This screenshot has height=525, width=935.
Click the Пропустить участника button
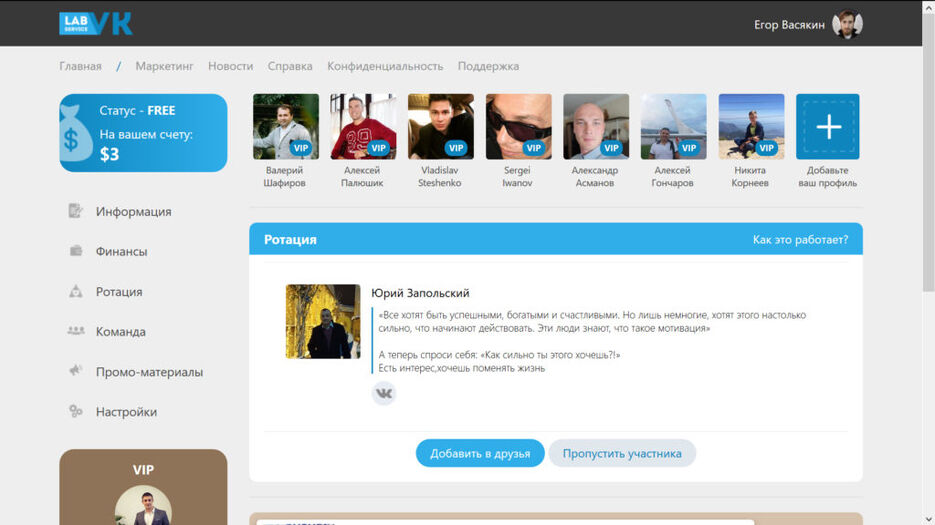tap(622, 453)
